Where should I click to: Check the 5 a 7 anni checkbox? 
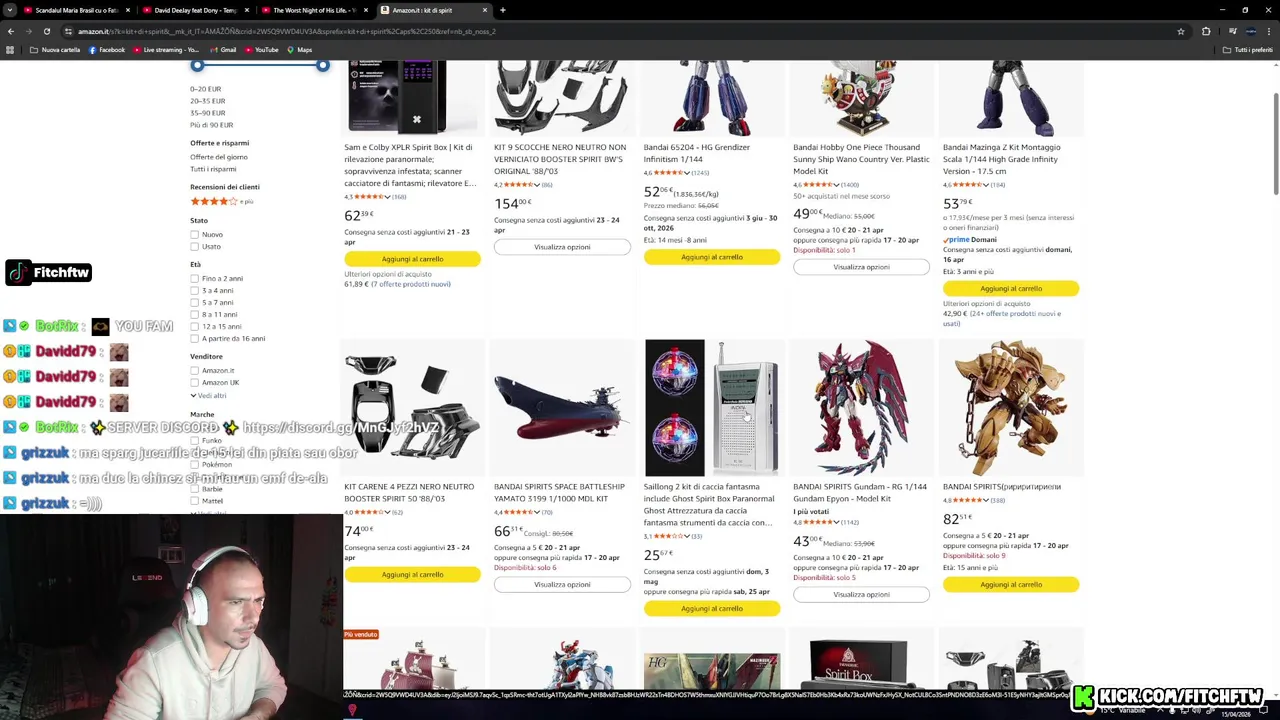194,302
